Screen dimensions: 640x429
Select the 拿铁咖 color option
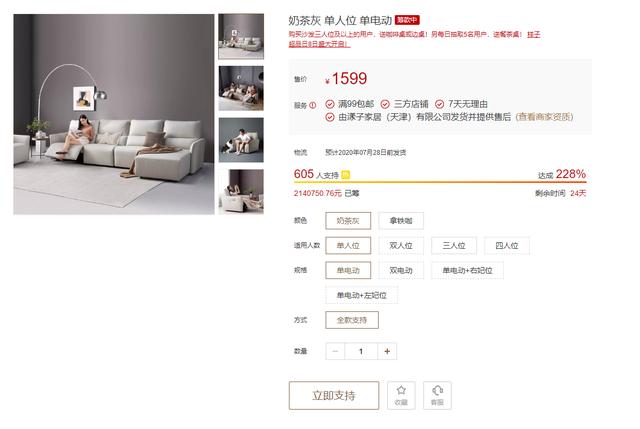(x=401, y=221)
